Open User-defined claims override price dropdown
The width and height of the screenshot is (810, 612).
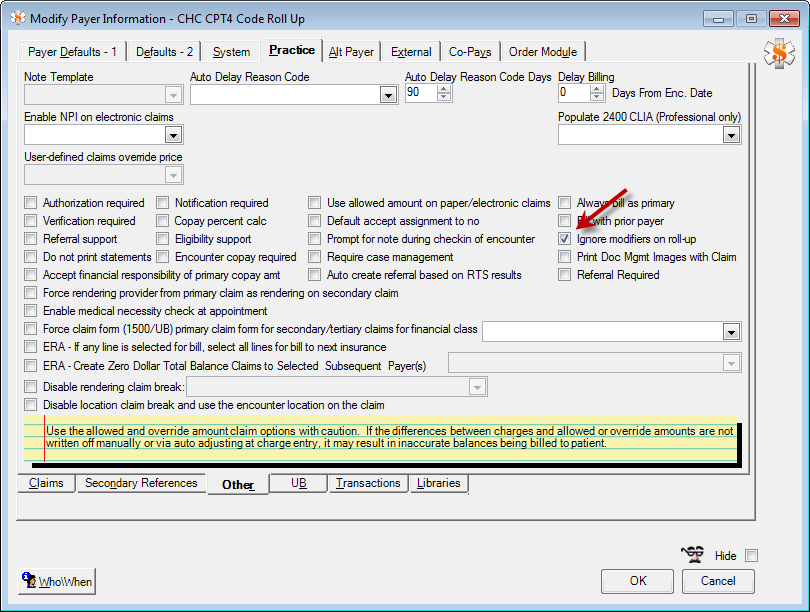point(174,176)
